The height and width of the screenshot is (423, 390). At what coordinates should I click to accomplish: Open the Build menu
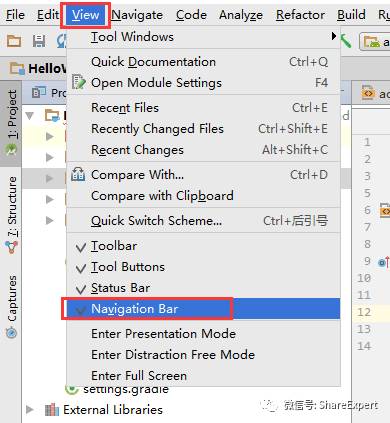351,15
